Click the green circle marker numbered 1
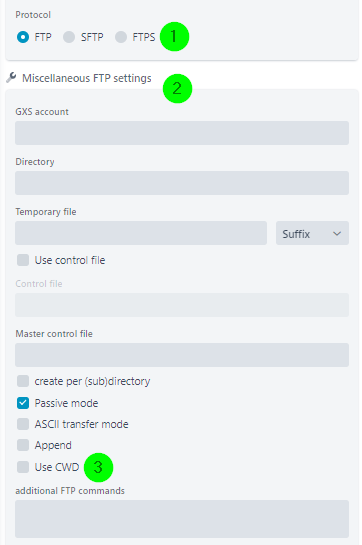The image size is (362, 545). [x=174, y=36]
